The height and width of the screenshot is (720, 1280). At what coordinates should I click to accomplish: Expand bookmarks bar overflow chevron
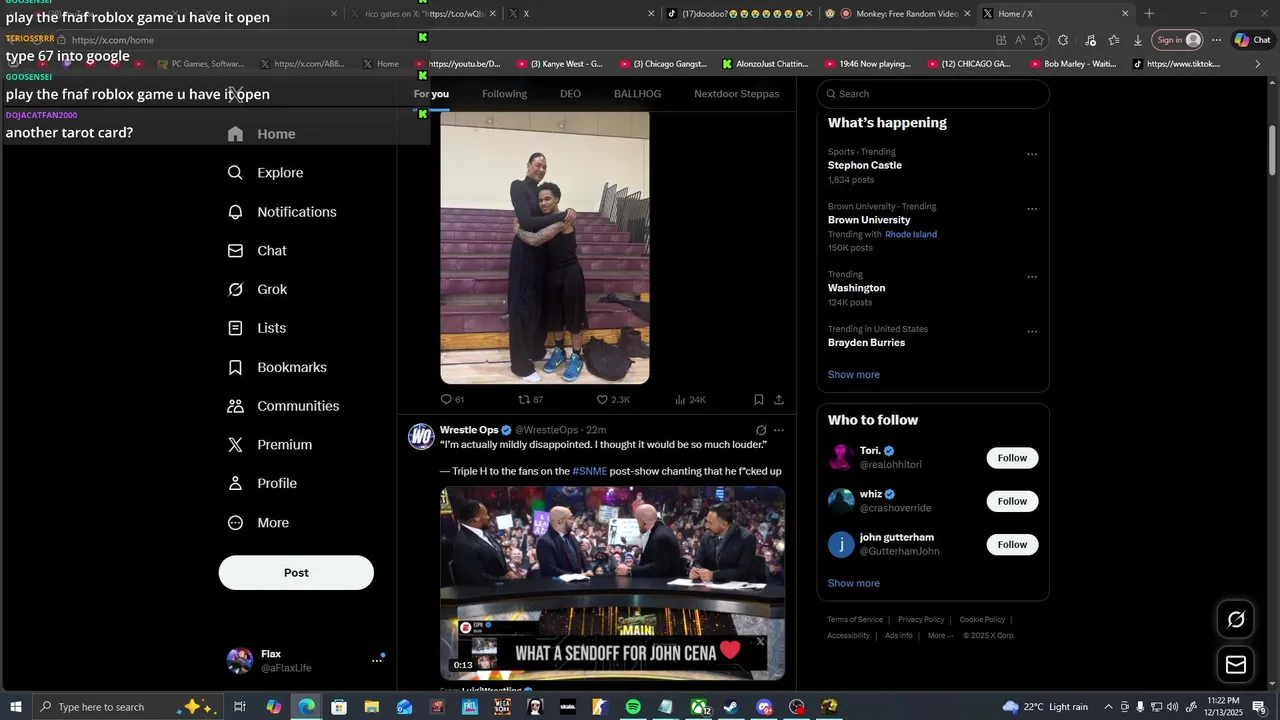point(1258,64)
